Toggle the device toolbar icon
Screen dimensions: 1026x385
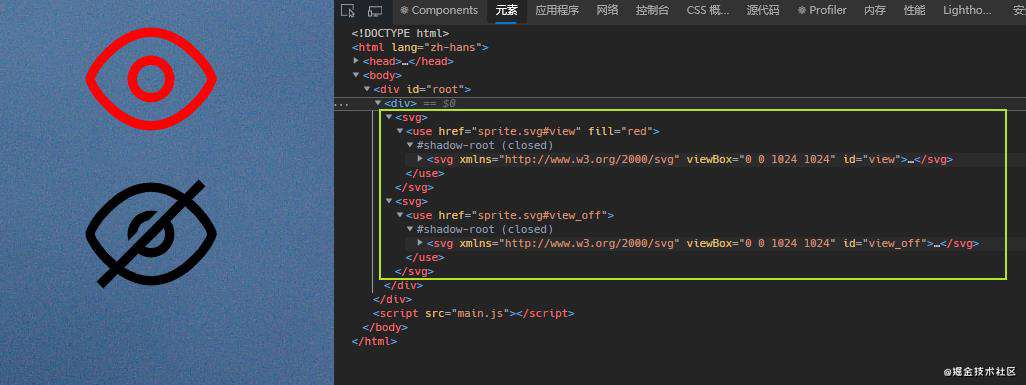(375, 10)
